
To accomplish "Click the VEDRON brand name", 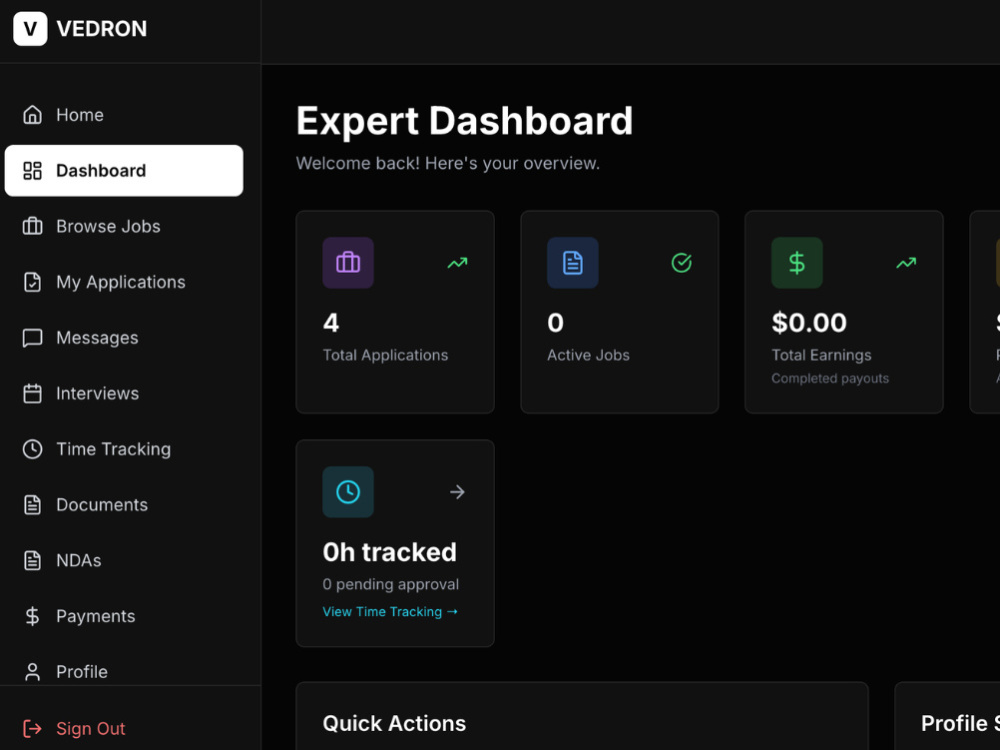I will (102, 29).
